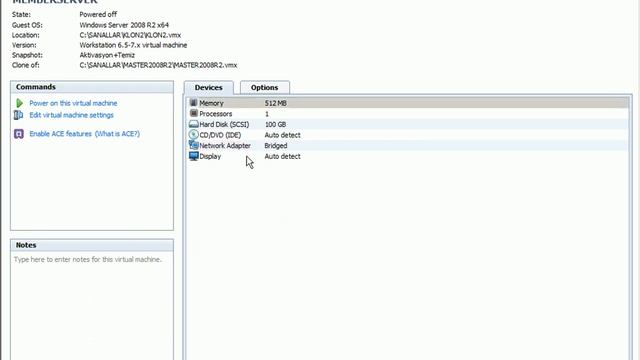Click the KLON2.vmx location path

(130, 35)
